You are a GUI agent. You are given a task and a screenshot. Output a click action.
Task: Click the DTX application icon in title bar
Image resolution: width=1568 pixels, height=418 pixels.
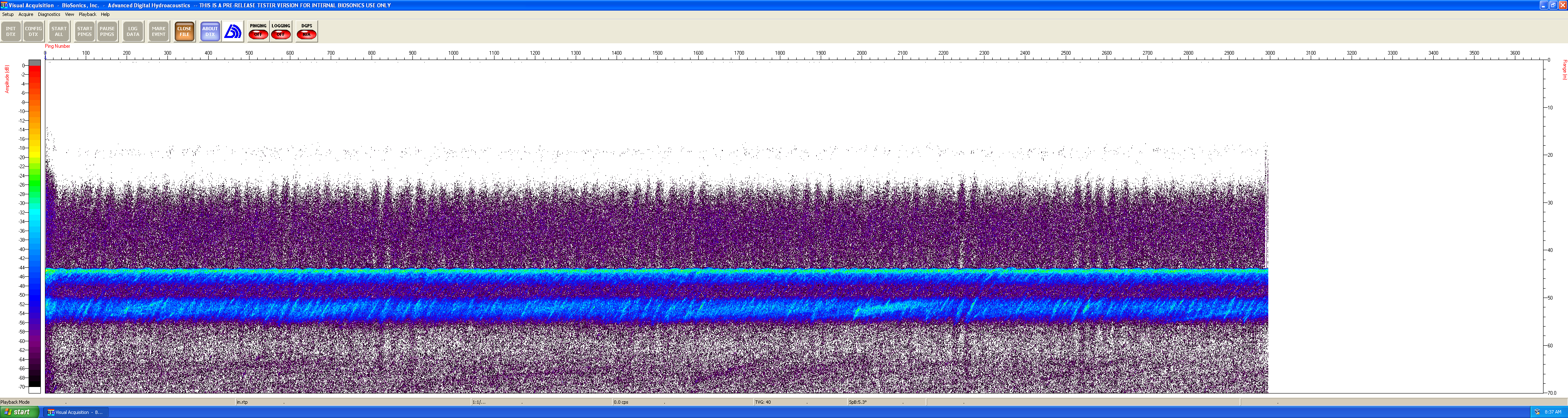coord(4,5)
